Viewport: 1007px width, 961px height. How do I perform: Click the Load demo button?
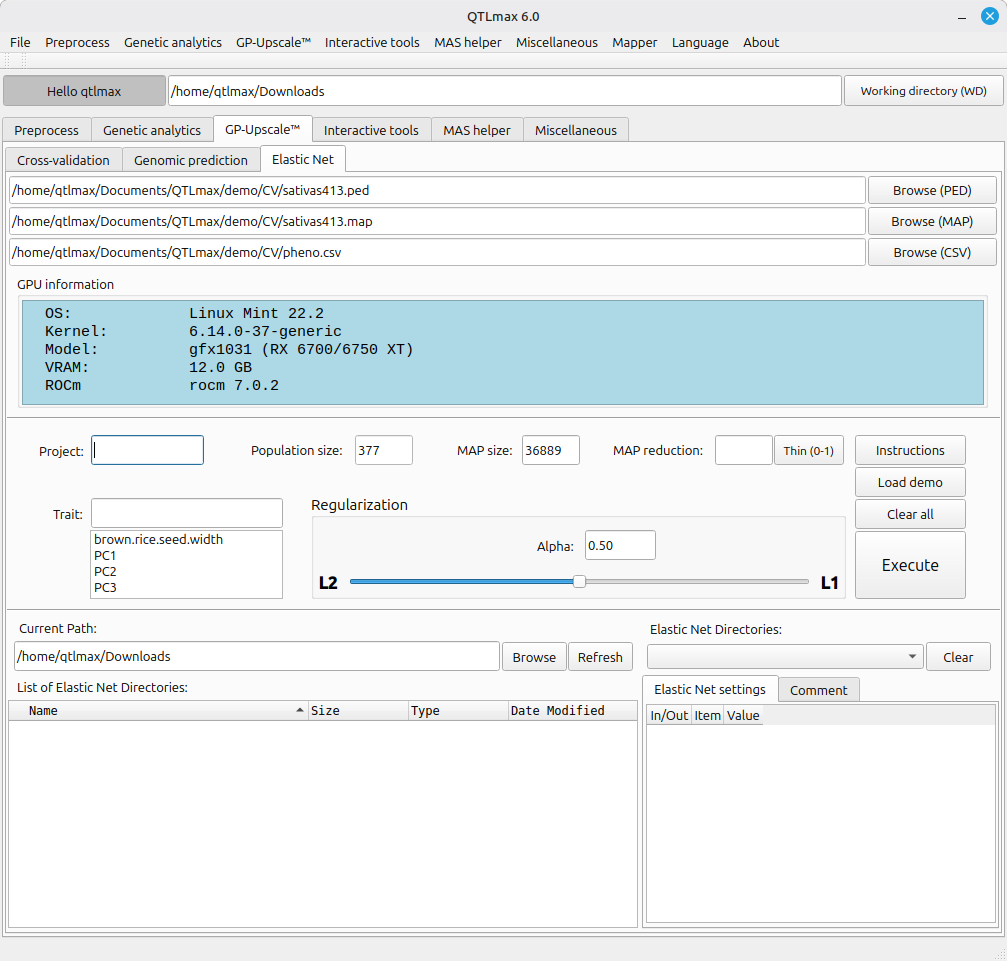click(909, 482)
